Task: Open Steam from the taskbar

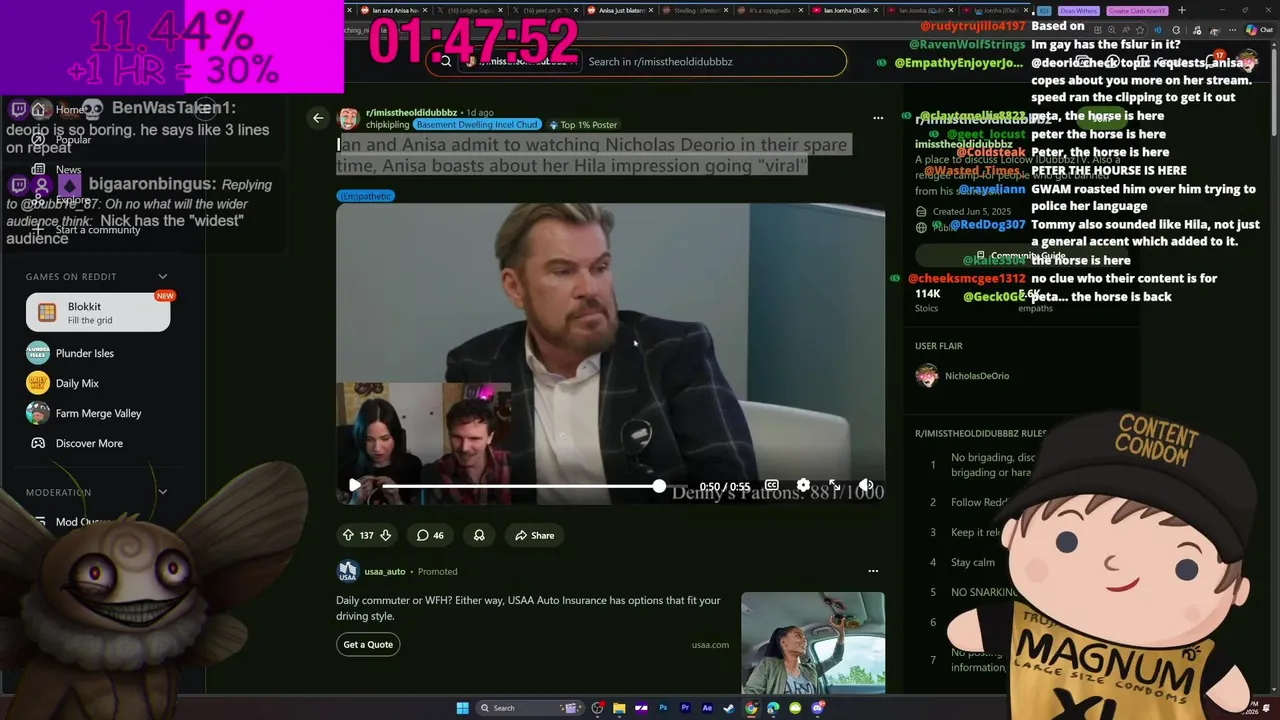Action: [729, 708]
